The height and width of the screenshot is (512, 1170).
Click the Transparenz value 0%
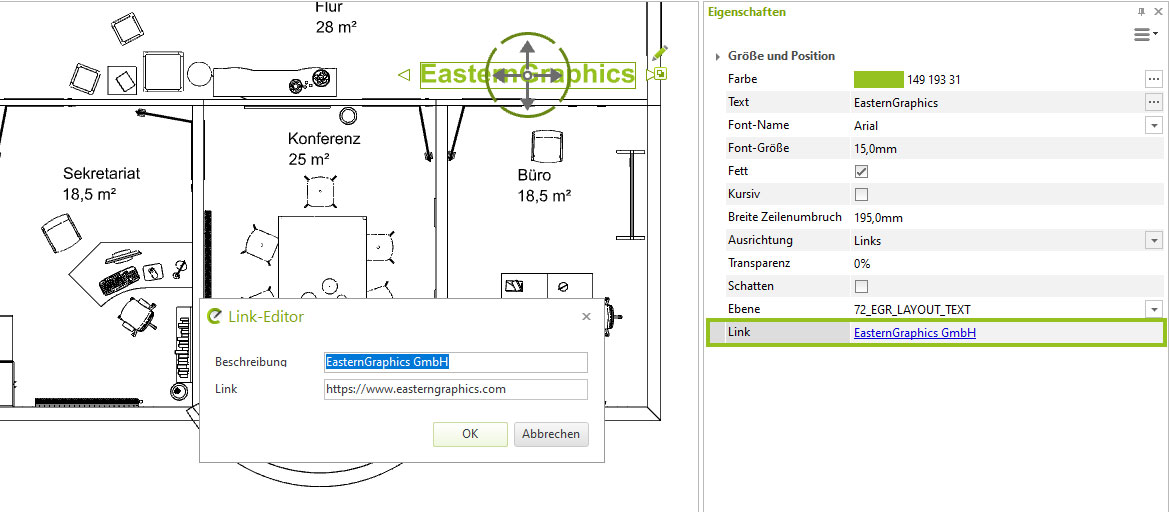click(x=862, y=263)
